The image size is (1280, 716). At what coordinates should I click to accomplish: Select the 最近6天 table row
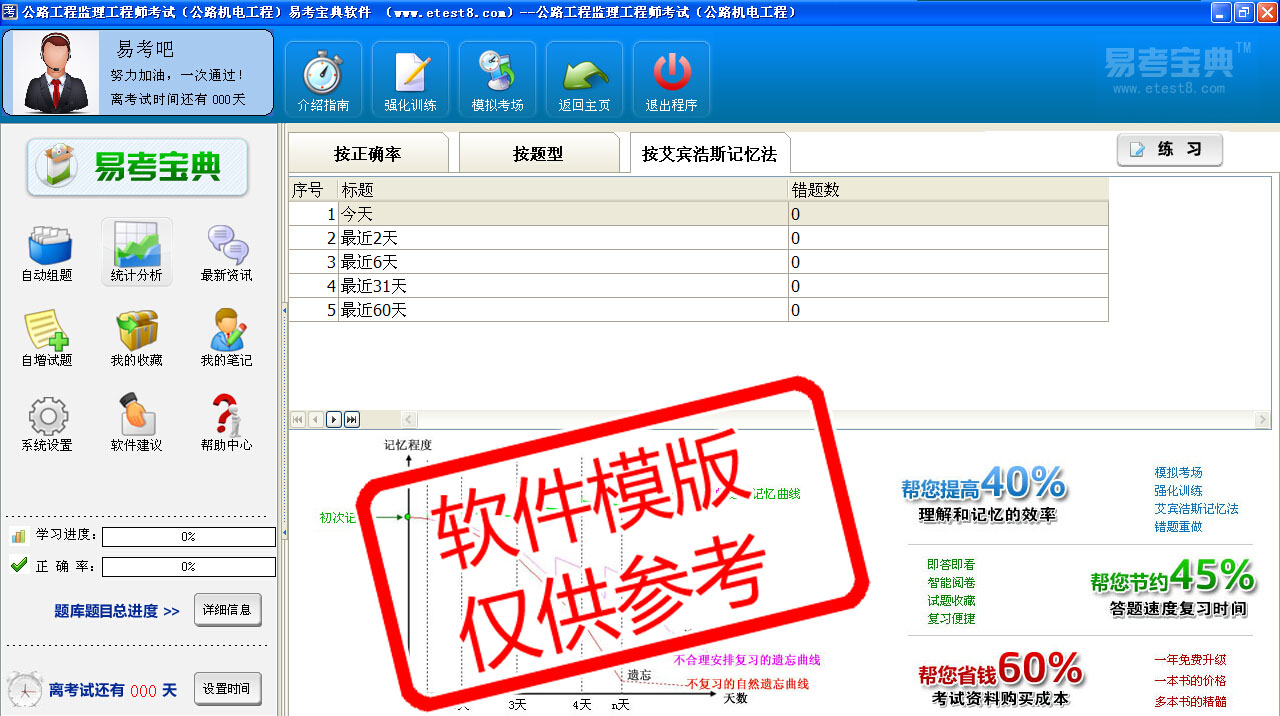tap(560, 262)
